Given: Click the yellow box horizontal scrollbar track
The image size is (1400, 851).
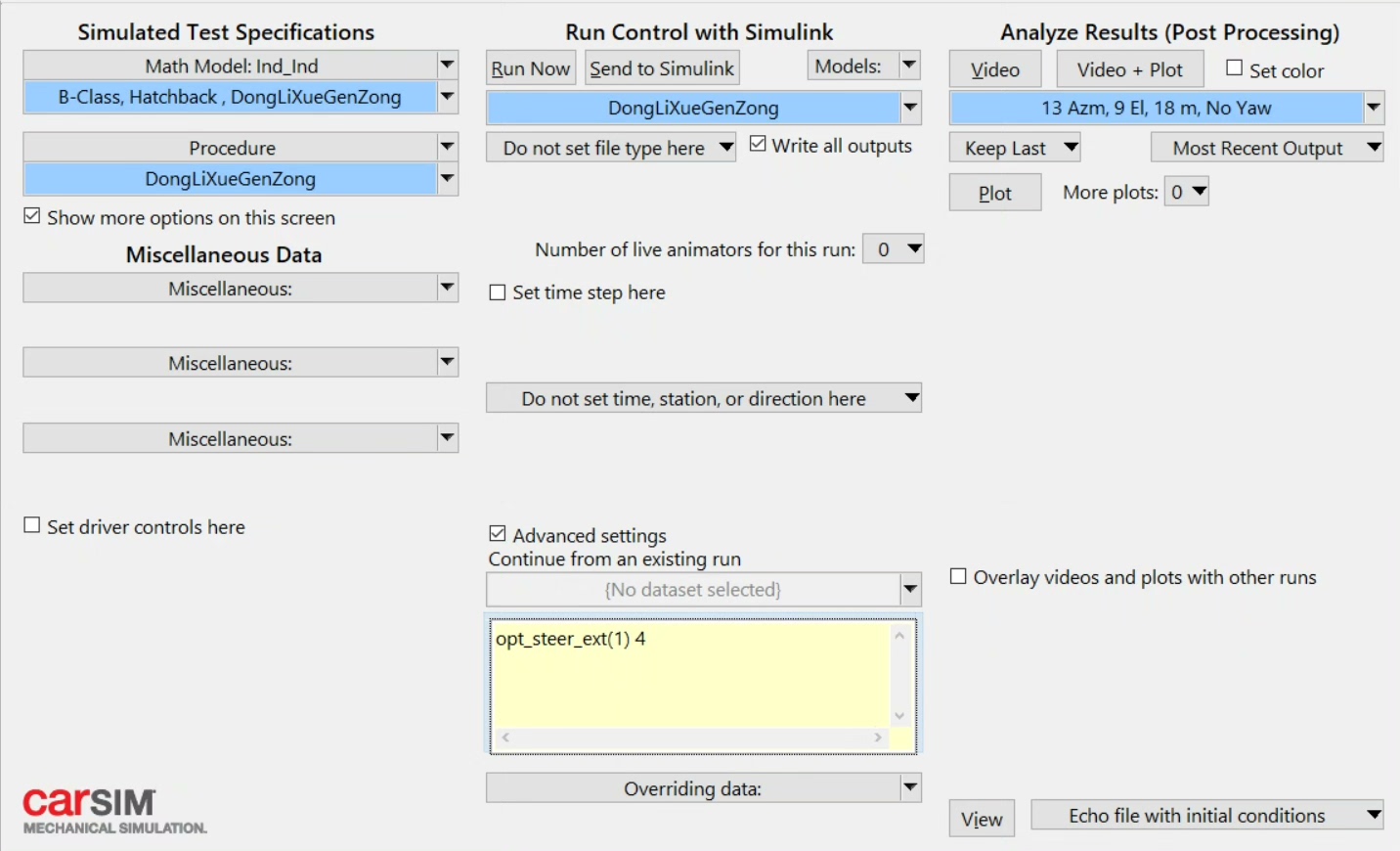Looking at the screenshot, I should [x=691, y=738].
